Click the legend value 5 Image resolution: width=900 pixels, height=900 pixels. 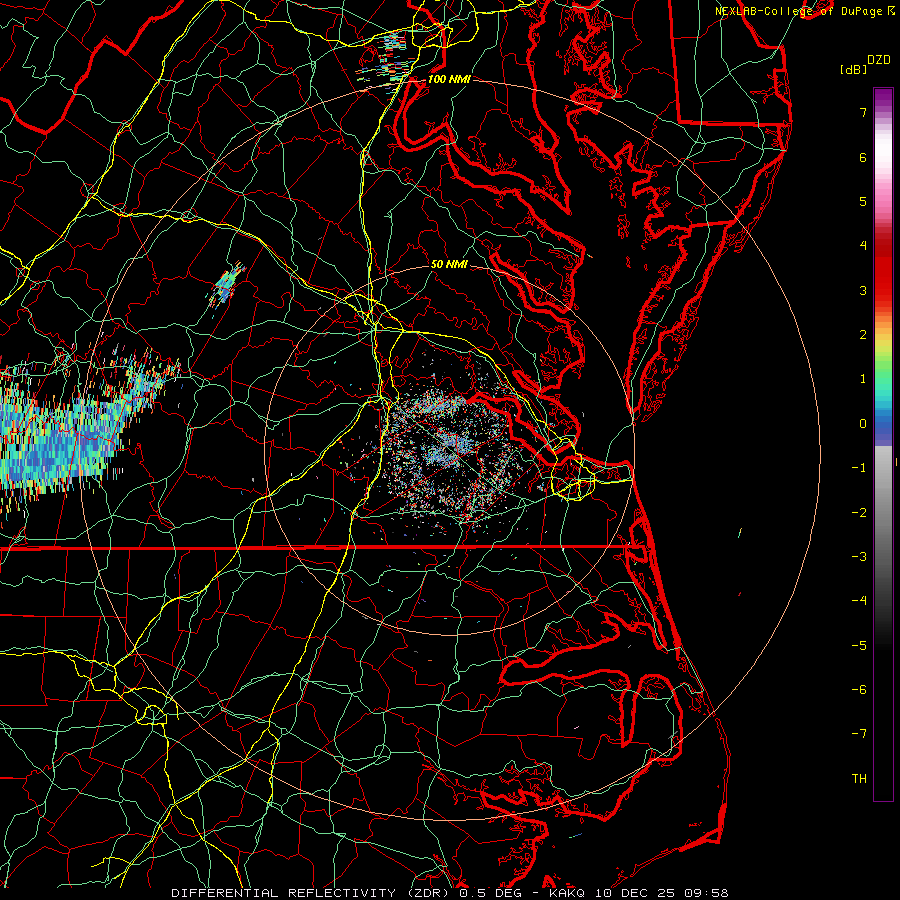pos(863,201)
